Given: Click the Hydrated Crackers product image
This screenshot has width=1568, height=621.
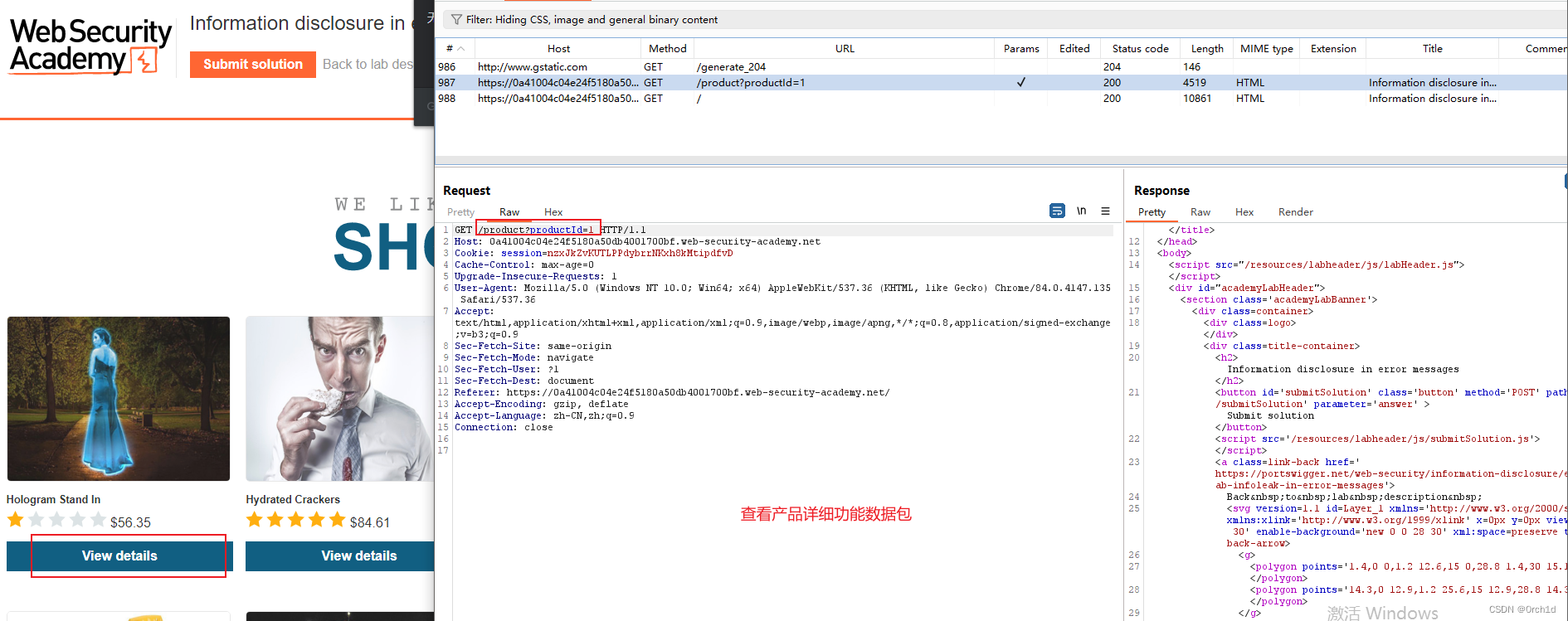Looking at the screenshot, I should 340,399.
